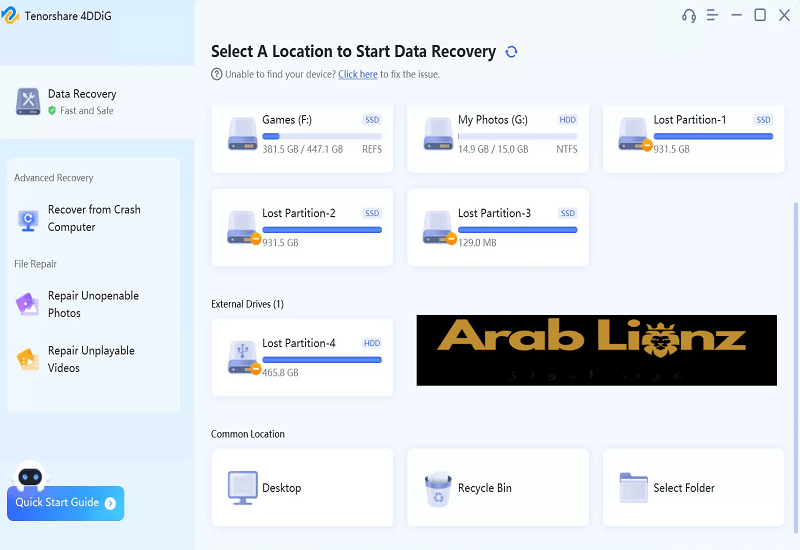The width and height of the screenshot is (800, 550).
Task: Choose the Games (F:) drive label
Action: [287, 120]
